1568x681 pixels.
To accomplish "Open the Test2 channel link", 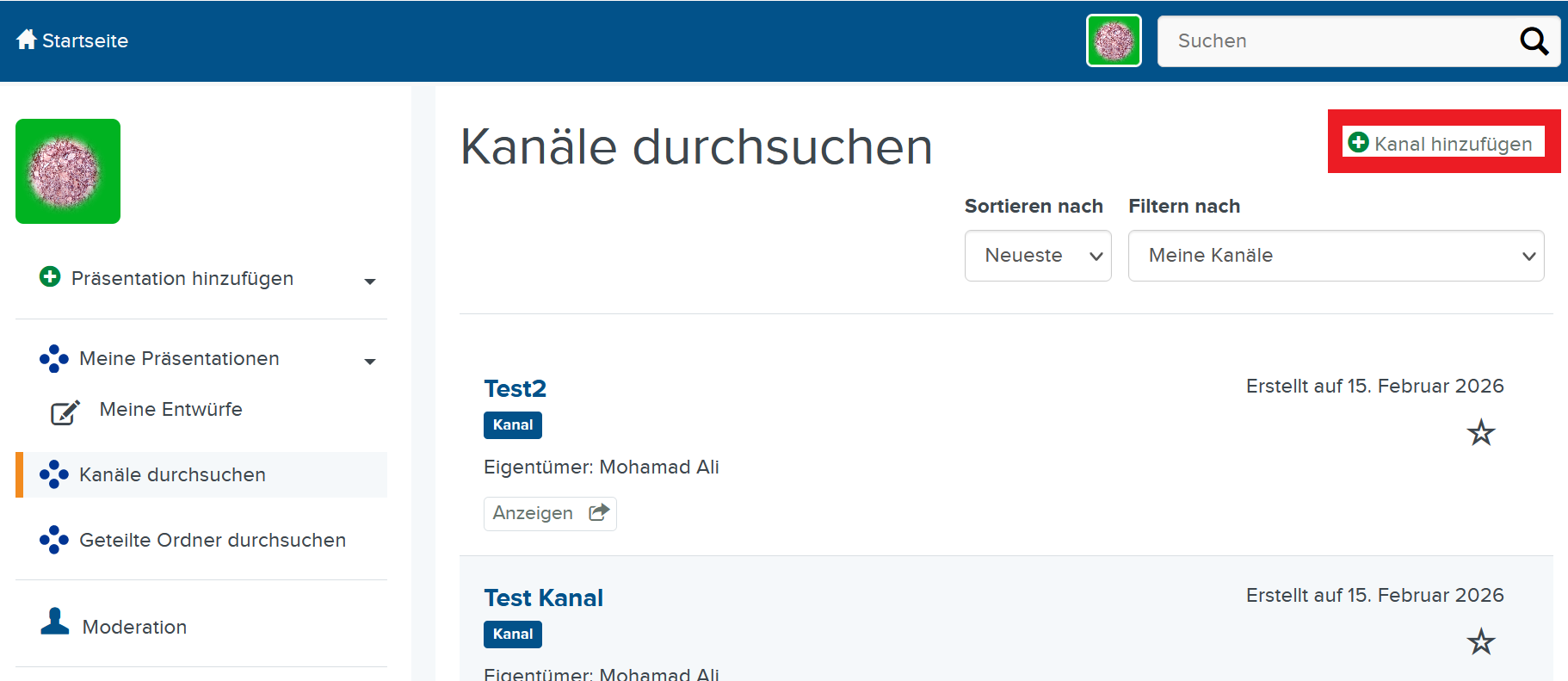I will point(515,388).
